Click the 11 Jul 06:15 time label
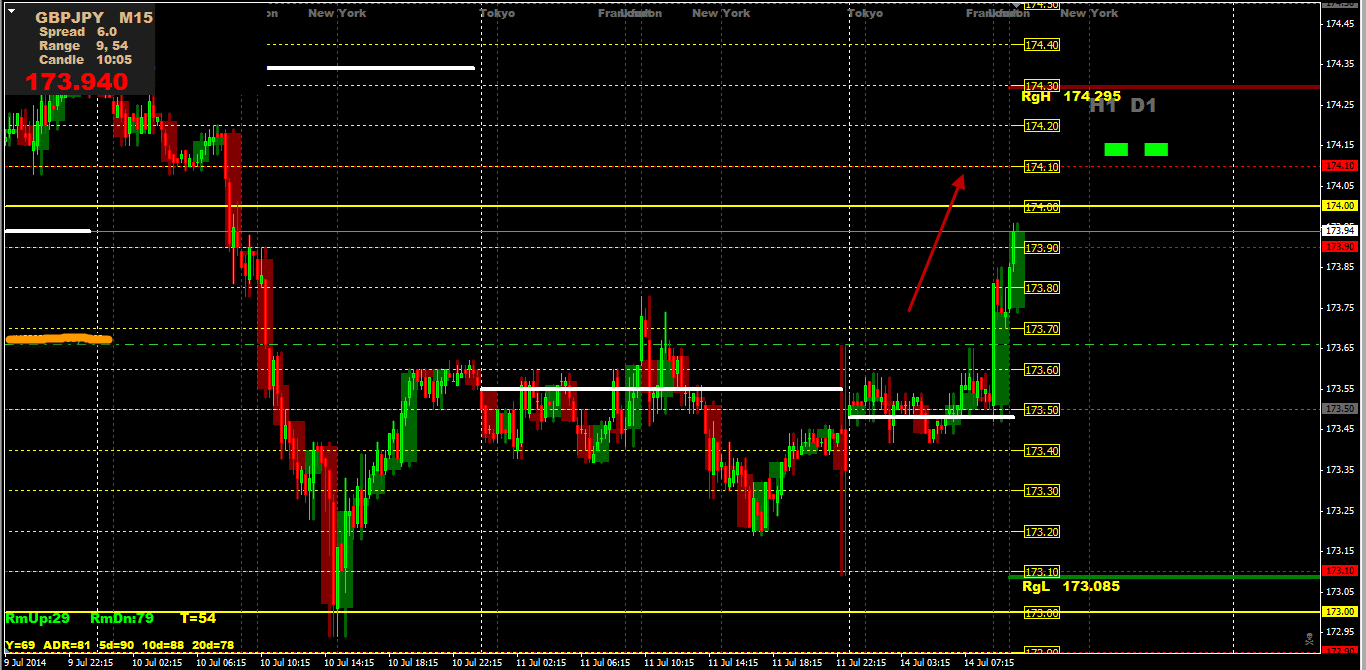Viewport: 1366px width, 670px height. [x=604, y=662]
